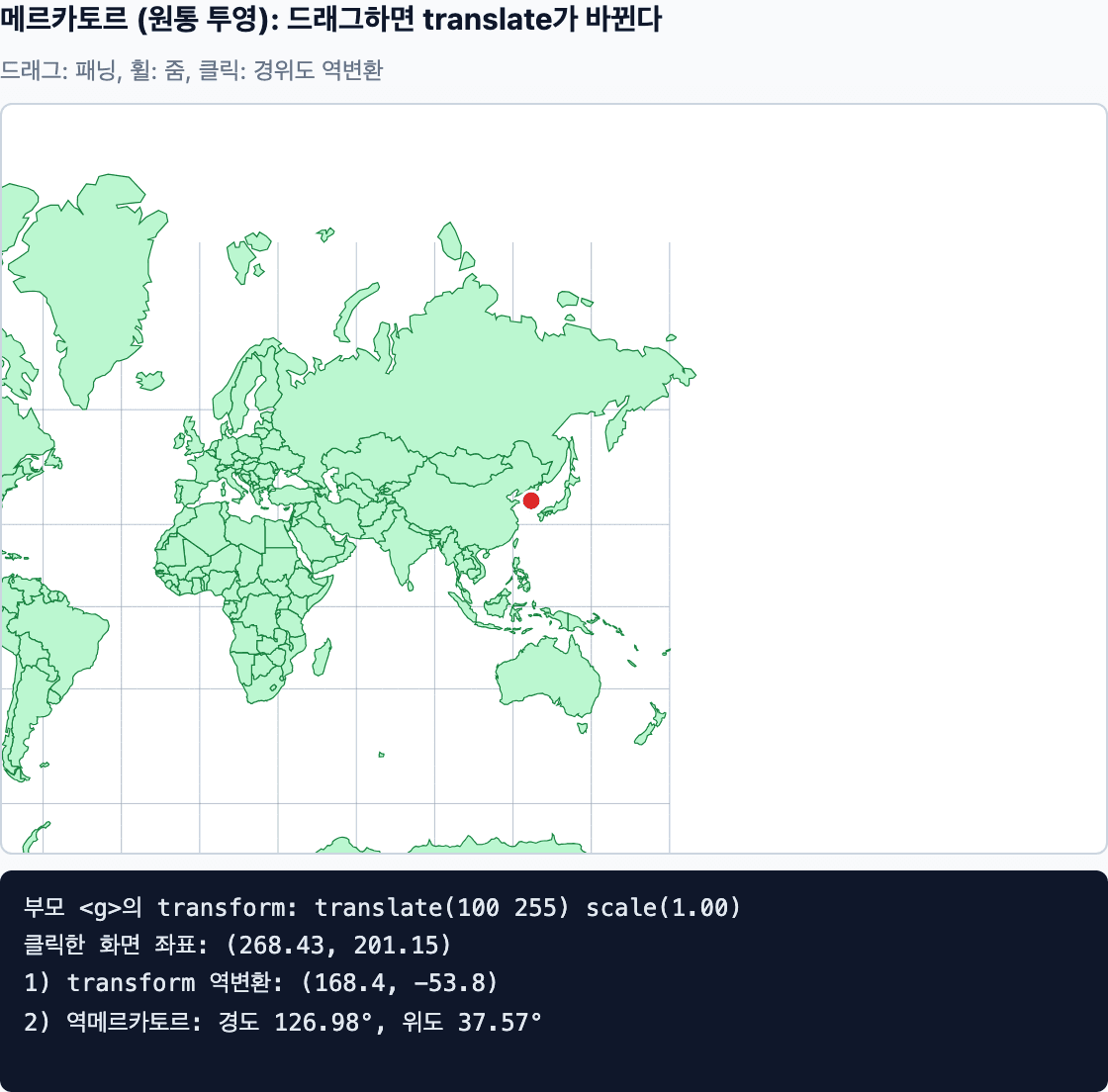Image resolution: width=1108 pixels, height=1092 pixels.
Task: Click Madagascar island on the map
Action: (x=323, y=657)
